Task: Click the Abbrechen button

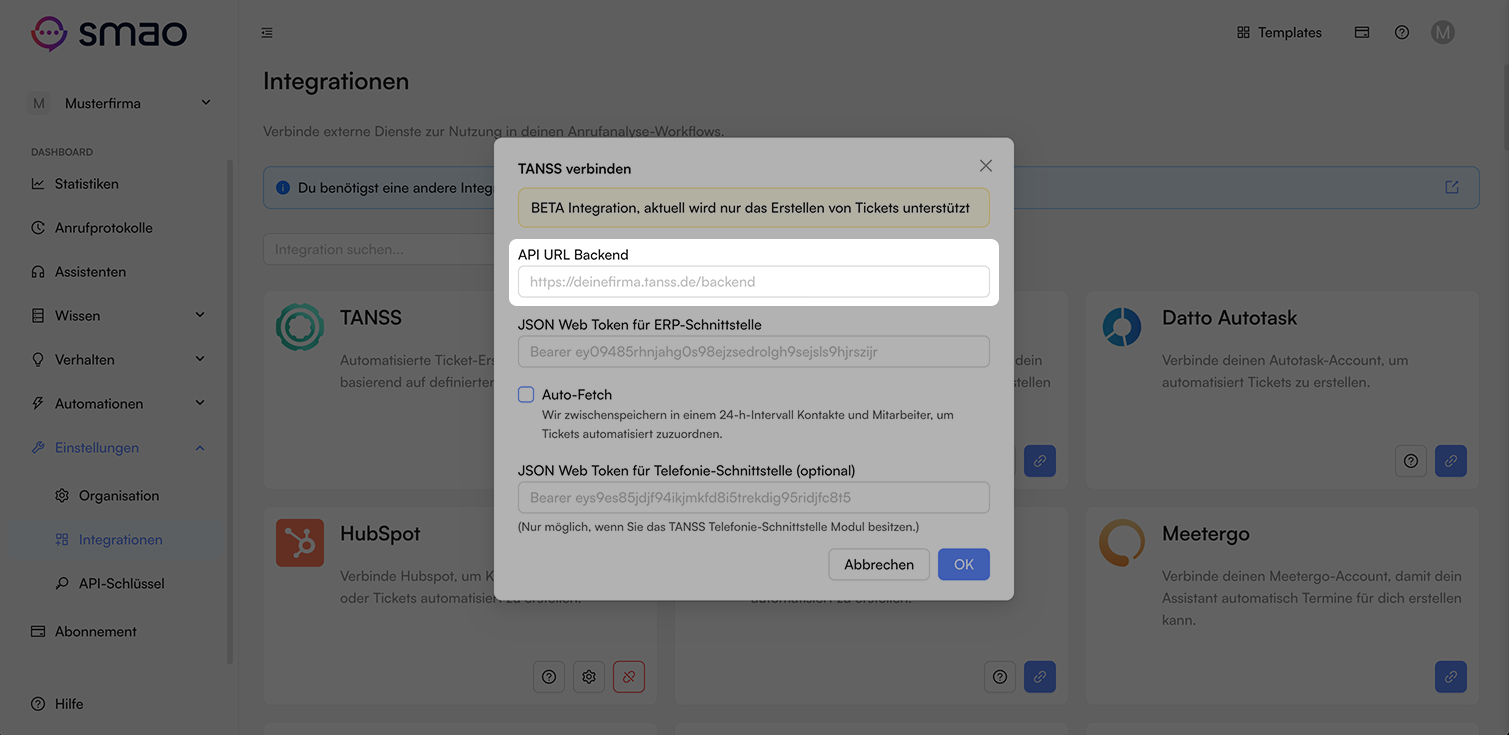Action: (879, 565)
